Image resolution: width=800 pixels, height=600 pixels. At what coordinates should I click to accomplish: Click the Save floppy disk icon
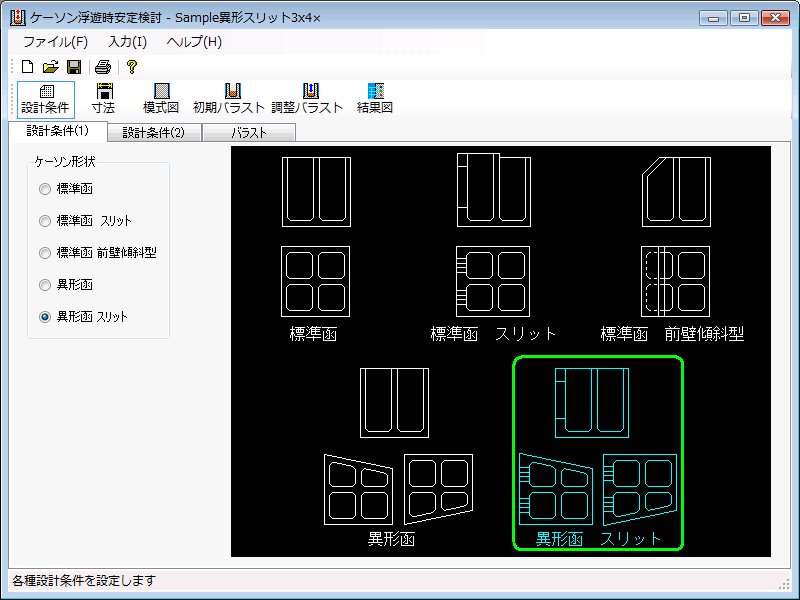point(73,67)
